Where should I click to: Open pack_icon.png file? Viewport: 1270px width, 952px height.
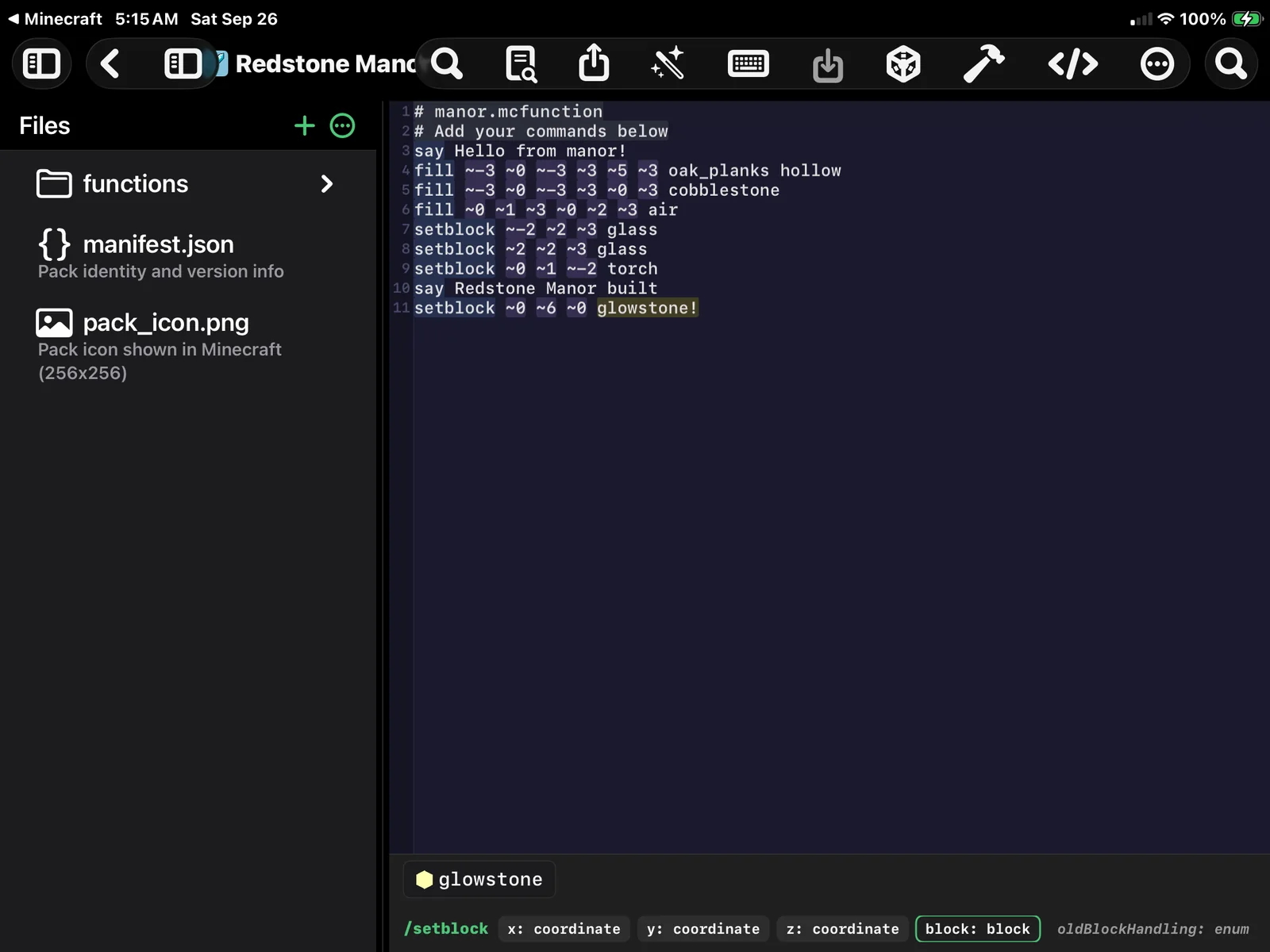tap(187, 346)
